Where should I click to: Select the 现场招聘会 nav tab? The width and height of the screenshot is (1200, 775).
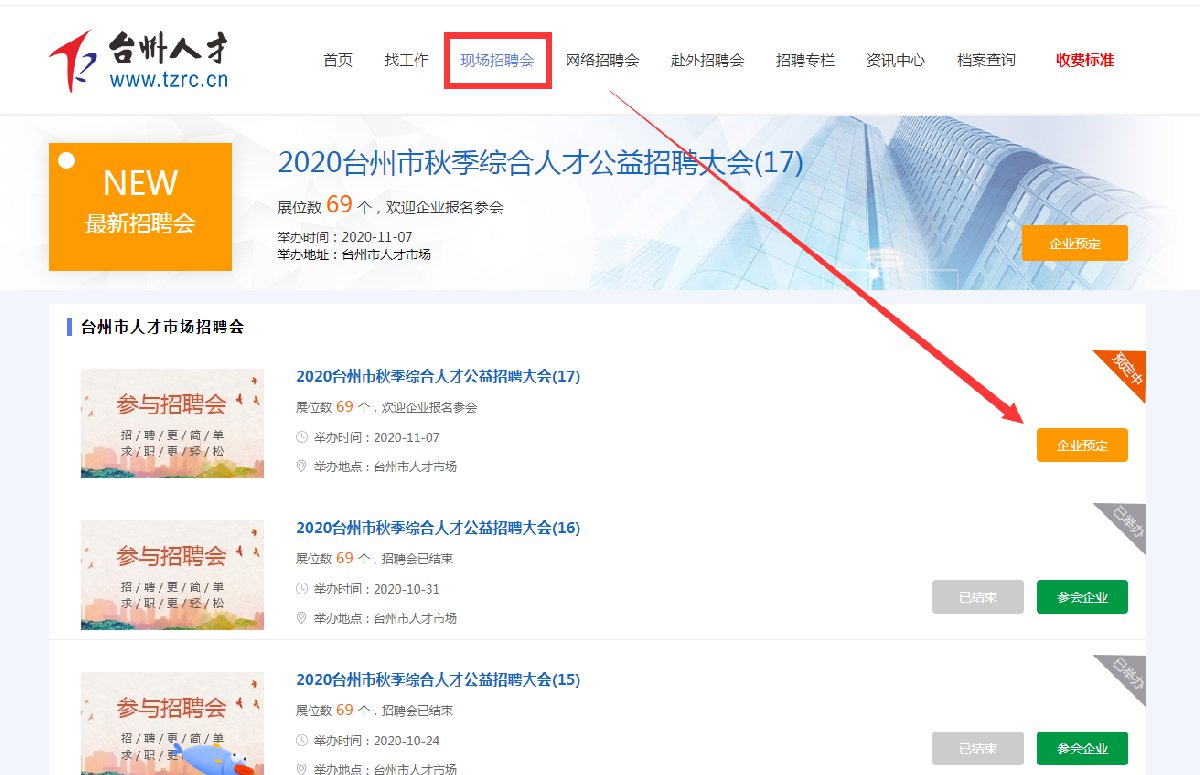[x=497, y=60]
